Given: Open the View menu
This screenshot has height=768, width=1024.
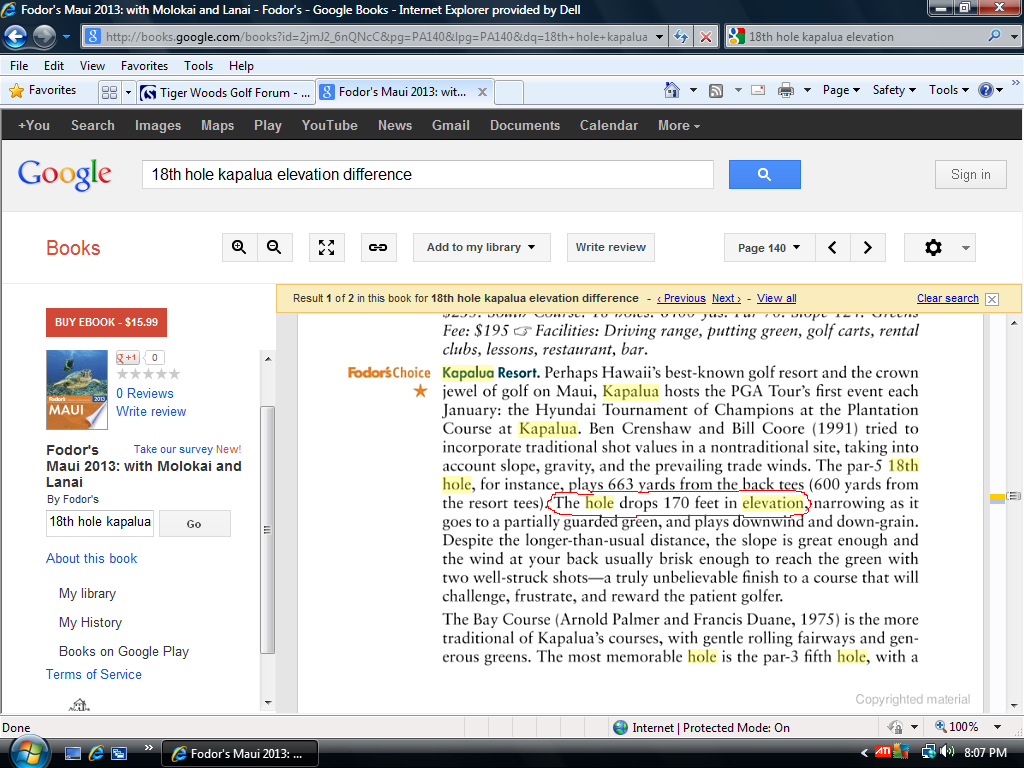Looking at the screenshot, I should (x=92, y=66).
